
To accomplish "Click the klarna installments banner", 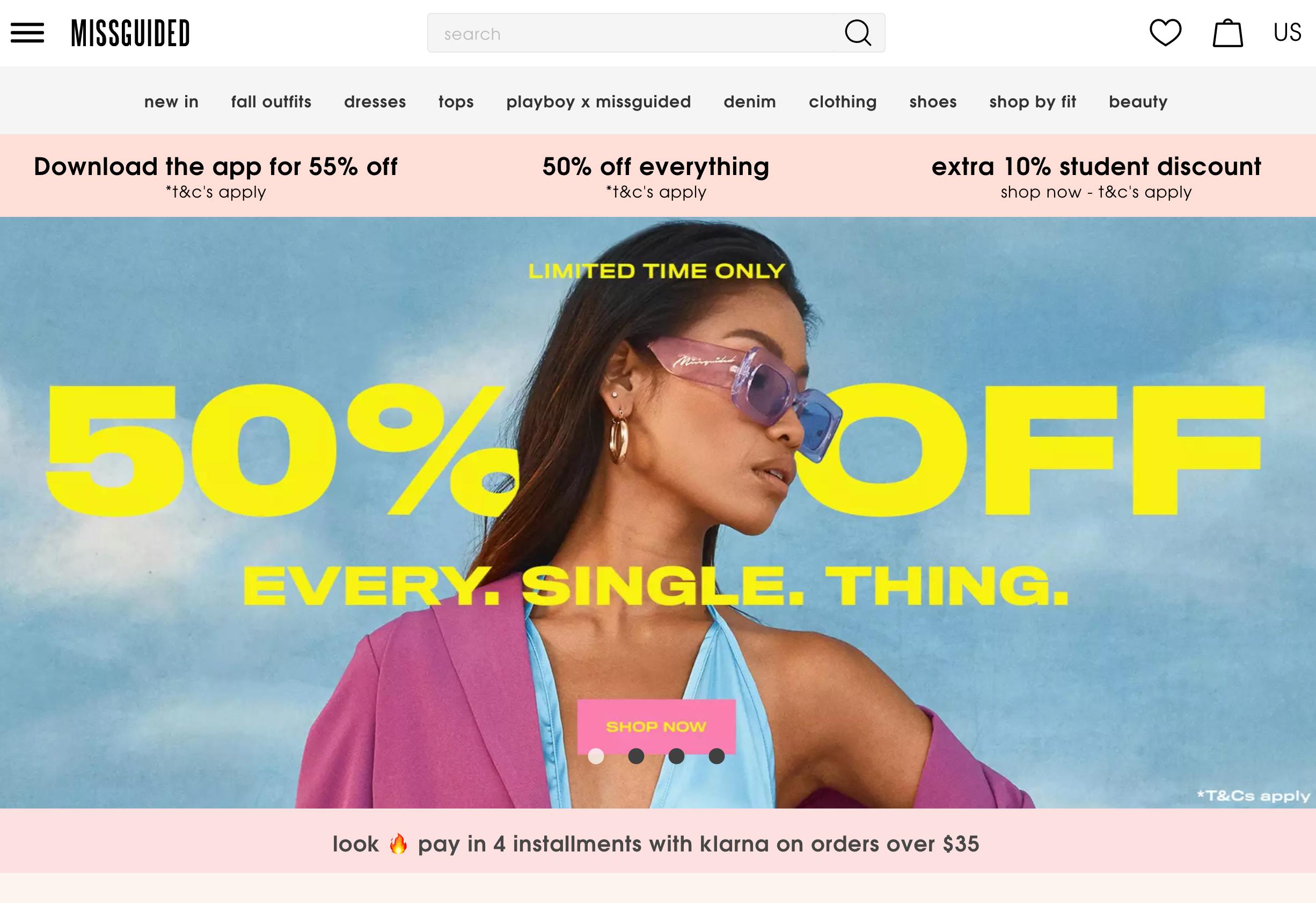I will coord(656,843).
